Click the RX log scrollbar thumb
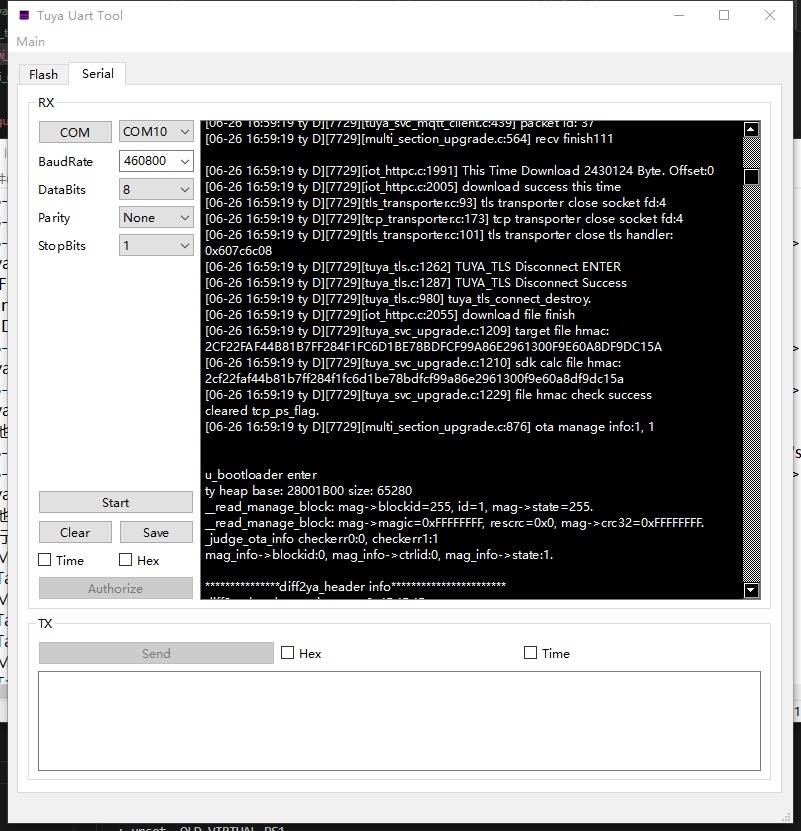This screenshot has height=831, width=801. click(751, 176)
